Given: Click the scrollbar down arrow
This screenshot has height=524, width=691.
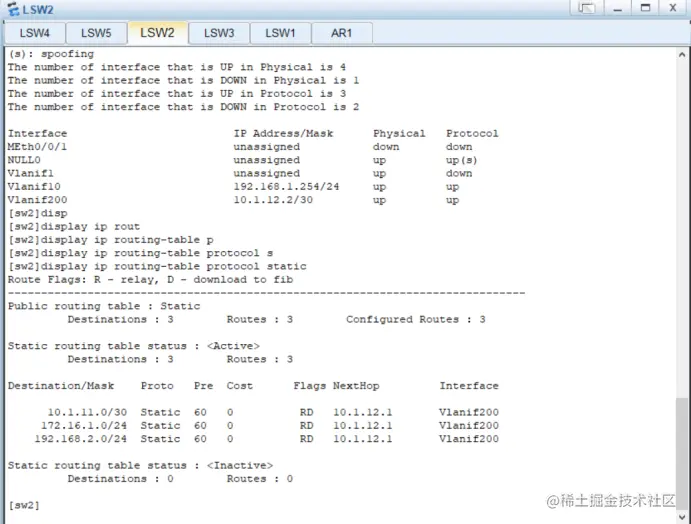Looking at the screenshot, I should coord(682,517).
